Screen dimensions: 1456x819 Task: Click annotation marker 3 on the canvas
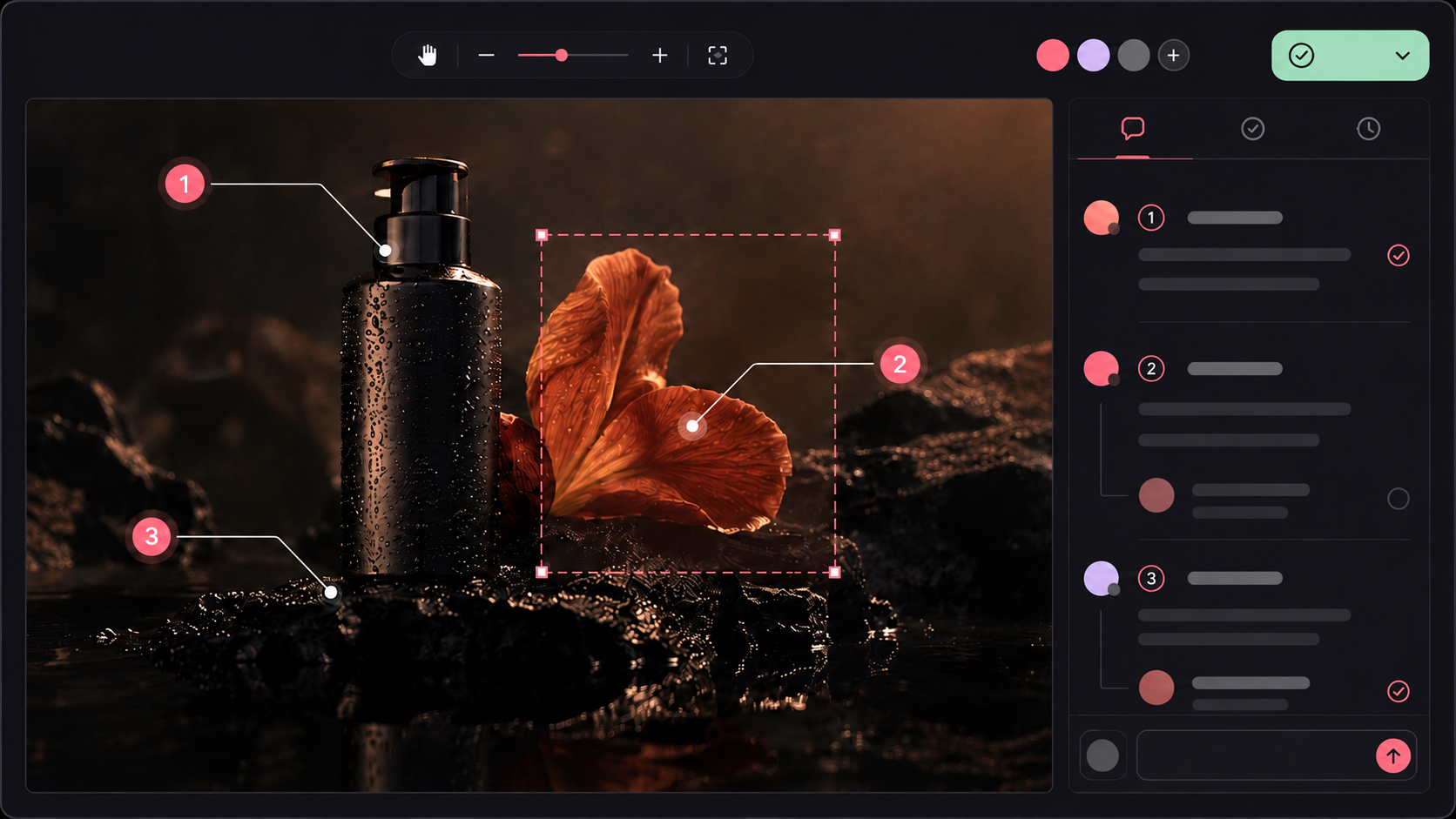pyautogui.click(x=152, y=536)
